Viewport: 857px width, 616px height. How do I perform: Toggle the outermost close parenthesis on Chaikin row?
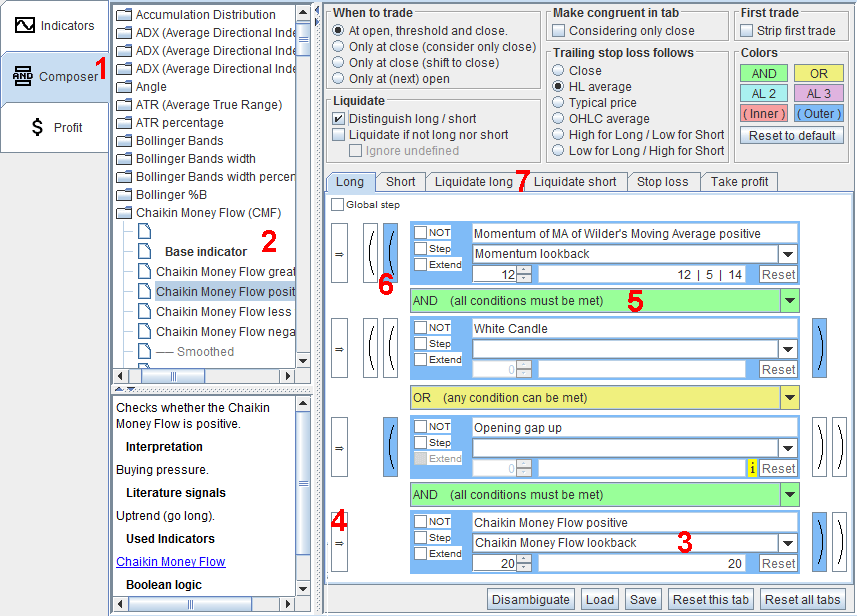click(x=839, y=542)
